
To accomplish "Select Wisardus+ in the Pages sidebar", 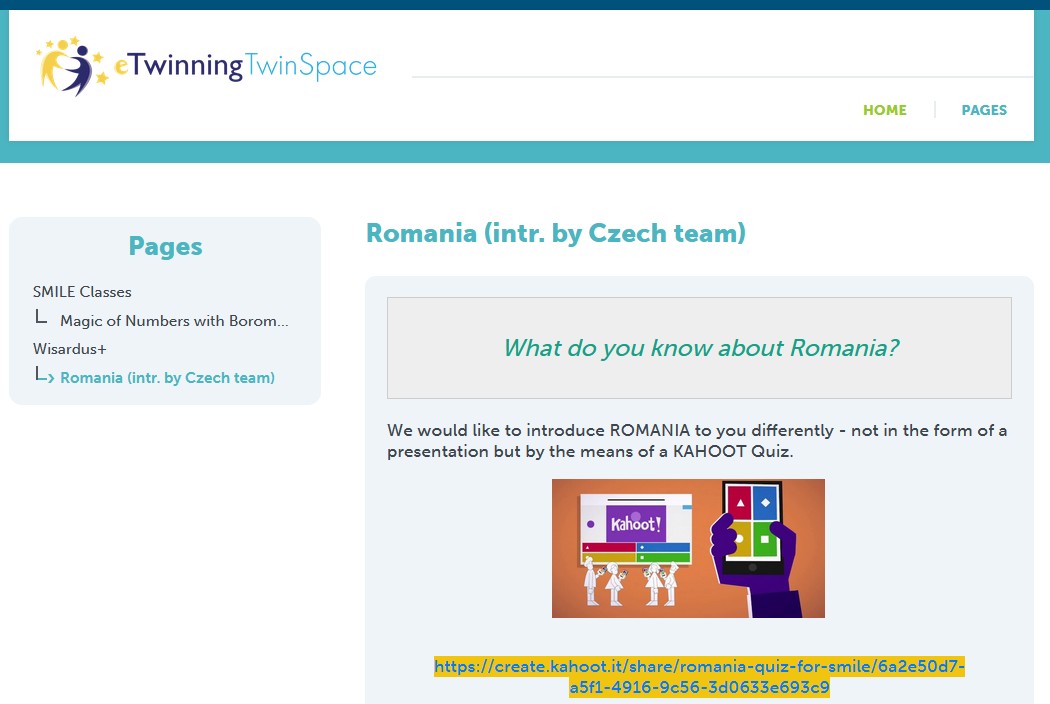I will 69,349.
